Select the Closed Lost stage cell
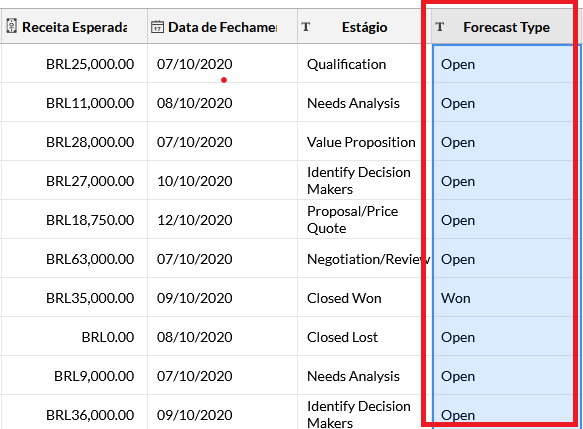The width and height of the screenshot is (583, 429). click(364, 337)
